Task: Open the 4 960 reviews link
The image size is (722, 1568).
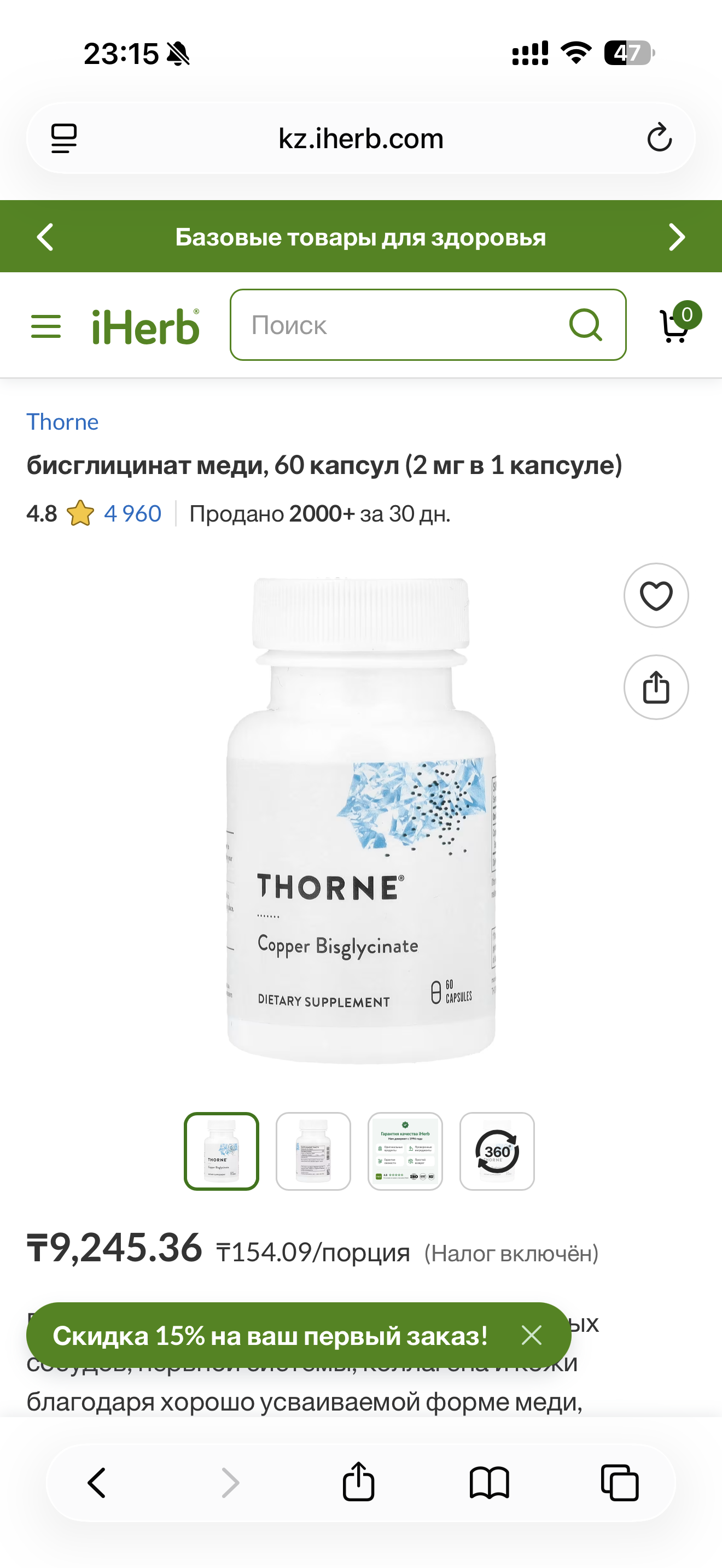Action: point(133,514)
